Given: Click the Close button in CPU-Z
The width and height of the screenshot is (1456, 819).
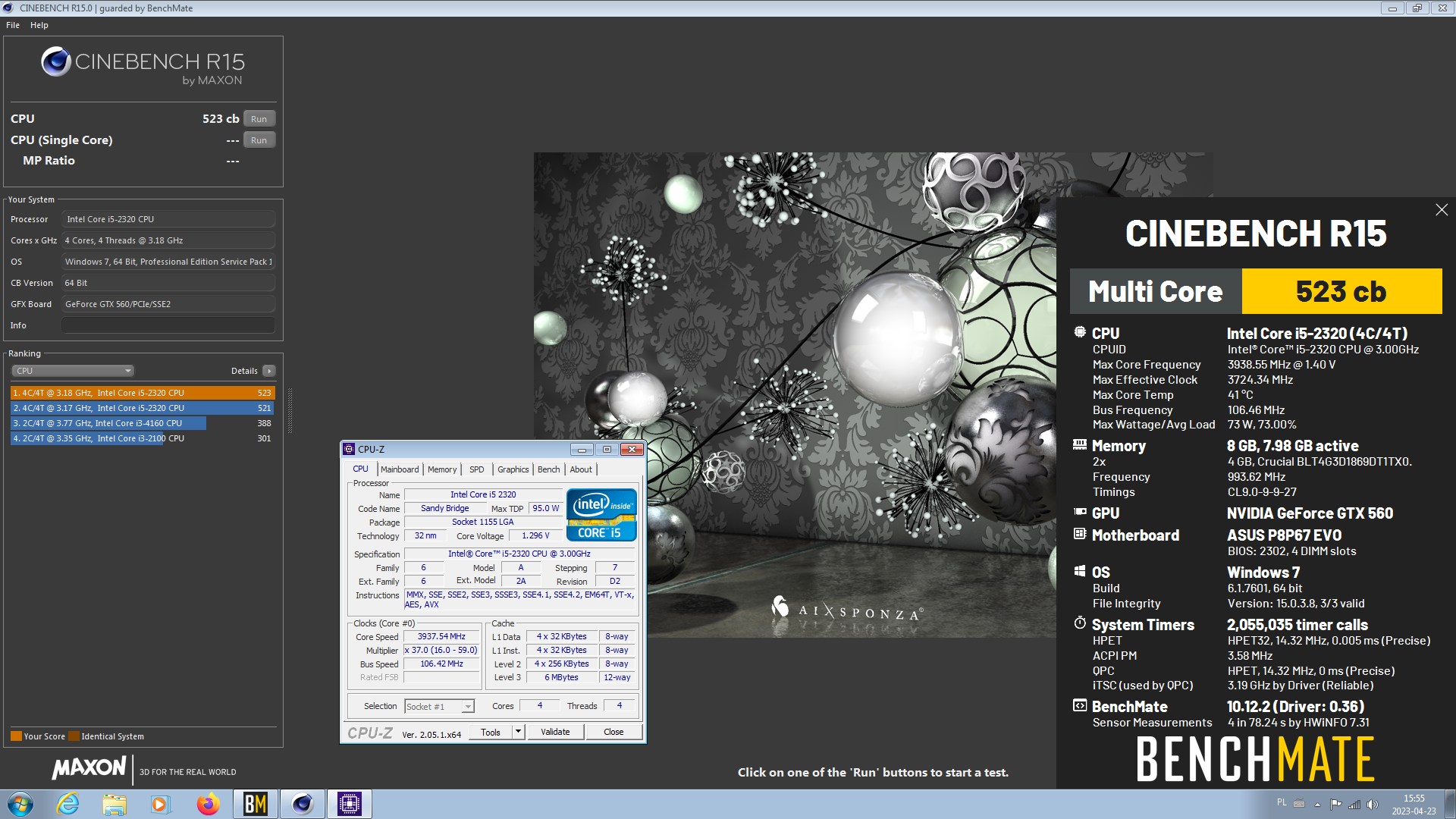Looking at the screenshot, I should click(613, 732).
